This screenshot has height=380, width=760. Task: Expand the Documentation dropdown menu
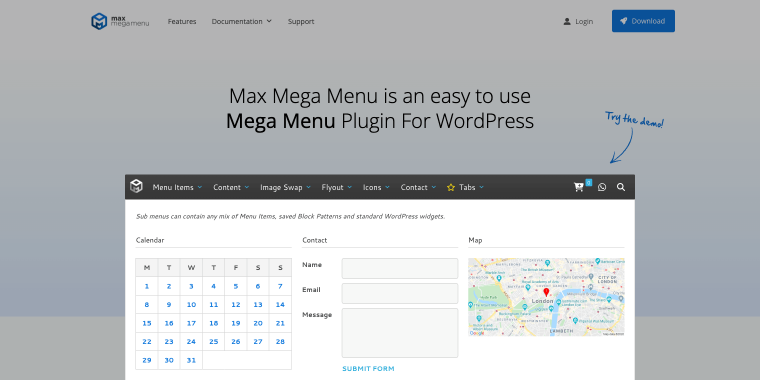pyautogui.click(x=241, y=21)
